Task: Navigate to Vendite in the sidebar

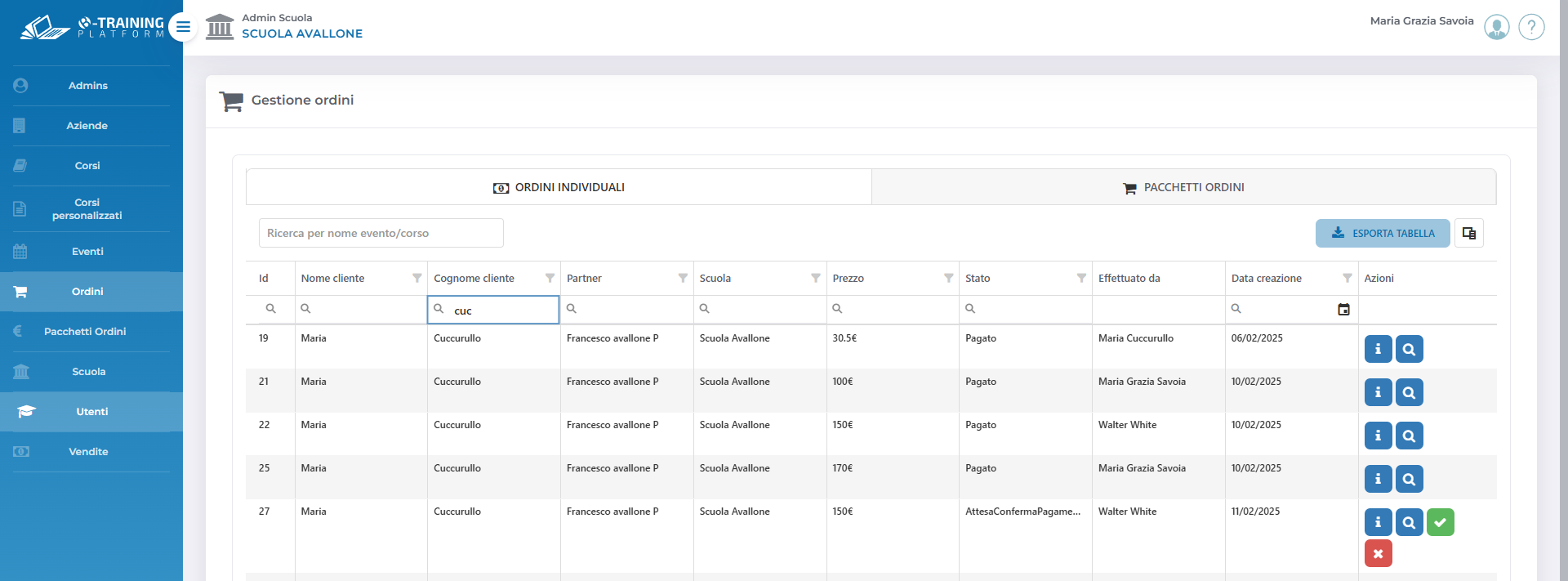Action: 91,452
